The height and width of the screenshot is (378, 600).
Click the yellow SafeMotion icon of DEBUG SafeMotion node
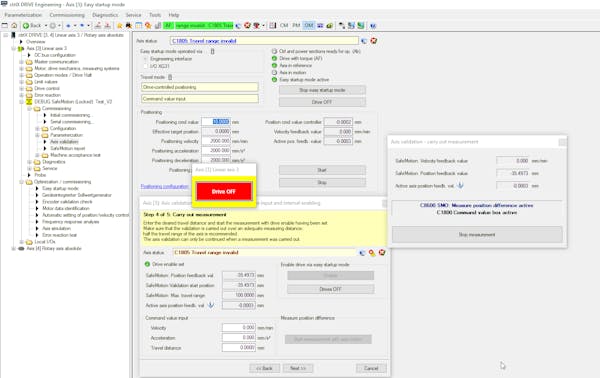coord(29,102)
